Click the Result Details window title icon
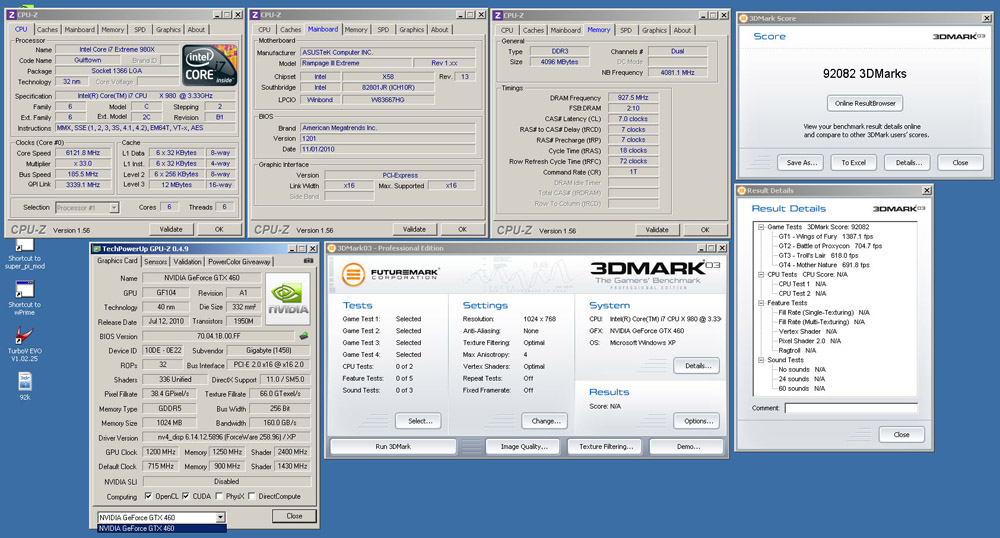Viewport: 1000px width, 538px height. pos(742,190)
